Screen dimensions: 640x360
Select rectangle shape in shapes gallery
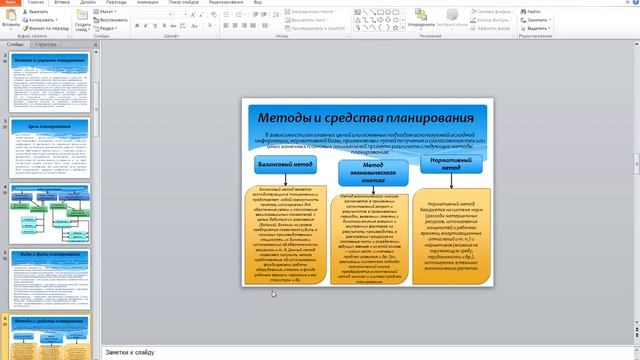[x=380, y=12]
